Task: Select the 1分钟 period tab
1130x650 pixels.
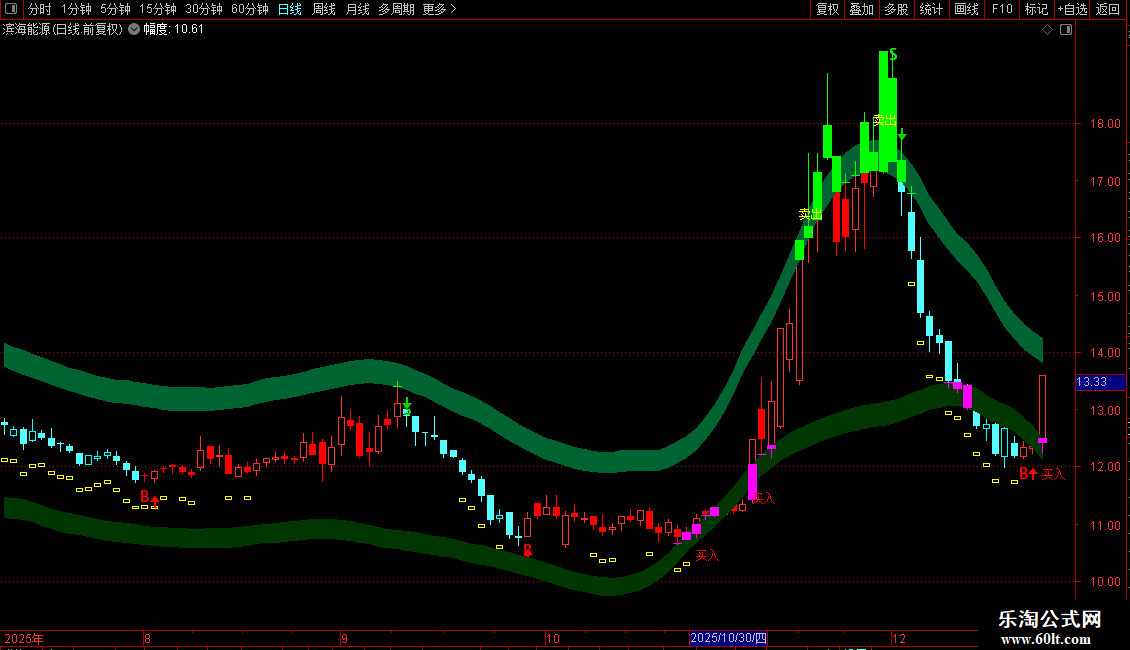Action: [x=76, y=9]
